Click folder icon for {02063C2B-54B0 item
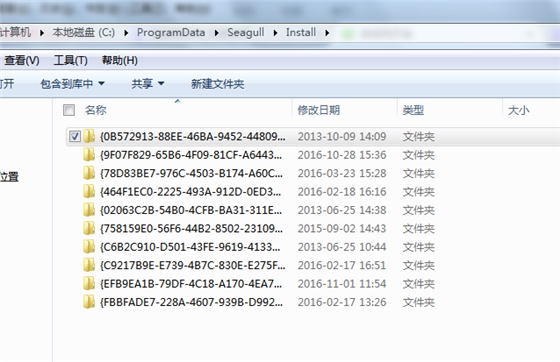Image resolution: width=560 pixels, height=362 pixels. 89,210
